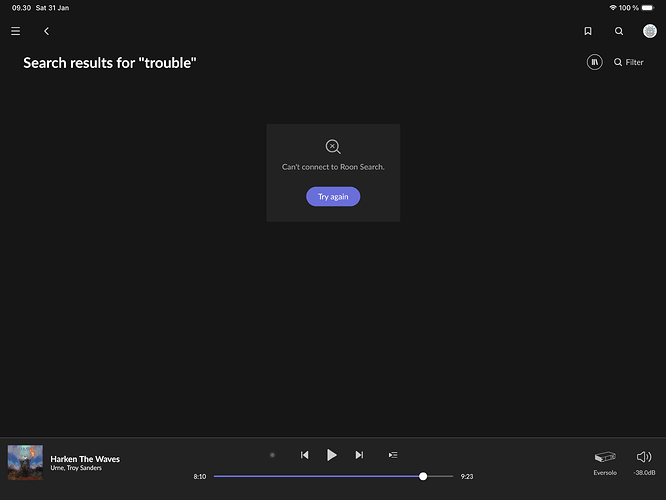
Task: Click the signal path dot indicator
Action: (272, 455)
